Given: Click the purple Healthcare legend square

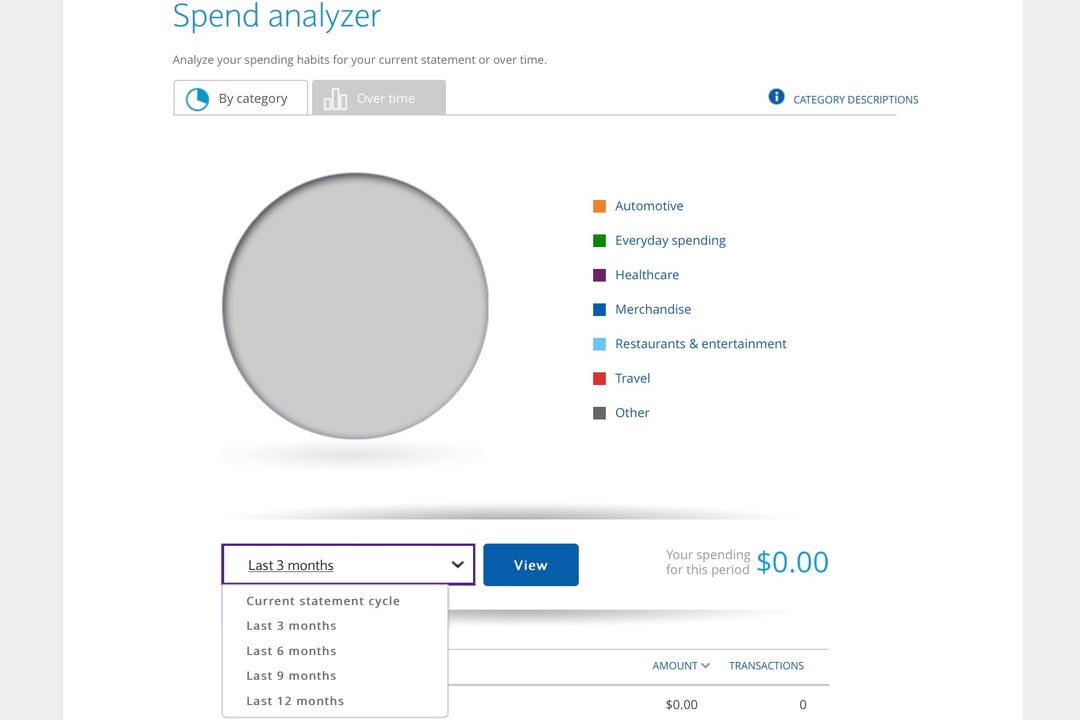Looking at the screenshot, I should click(x=599, y=274).
